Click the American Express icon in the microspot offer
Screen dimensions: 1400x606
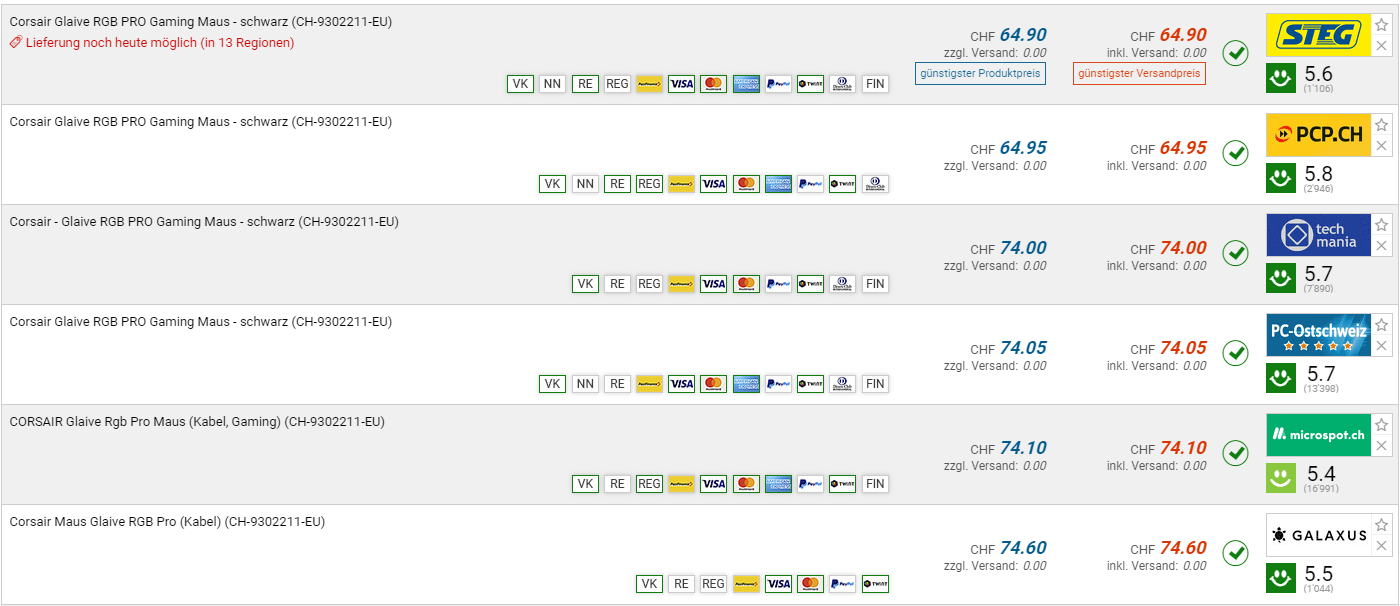[778, 484]
